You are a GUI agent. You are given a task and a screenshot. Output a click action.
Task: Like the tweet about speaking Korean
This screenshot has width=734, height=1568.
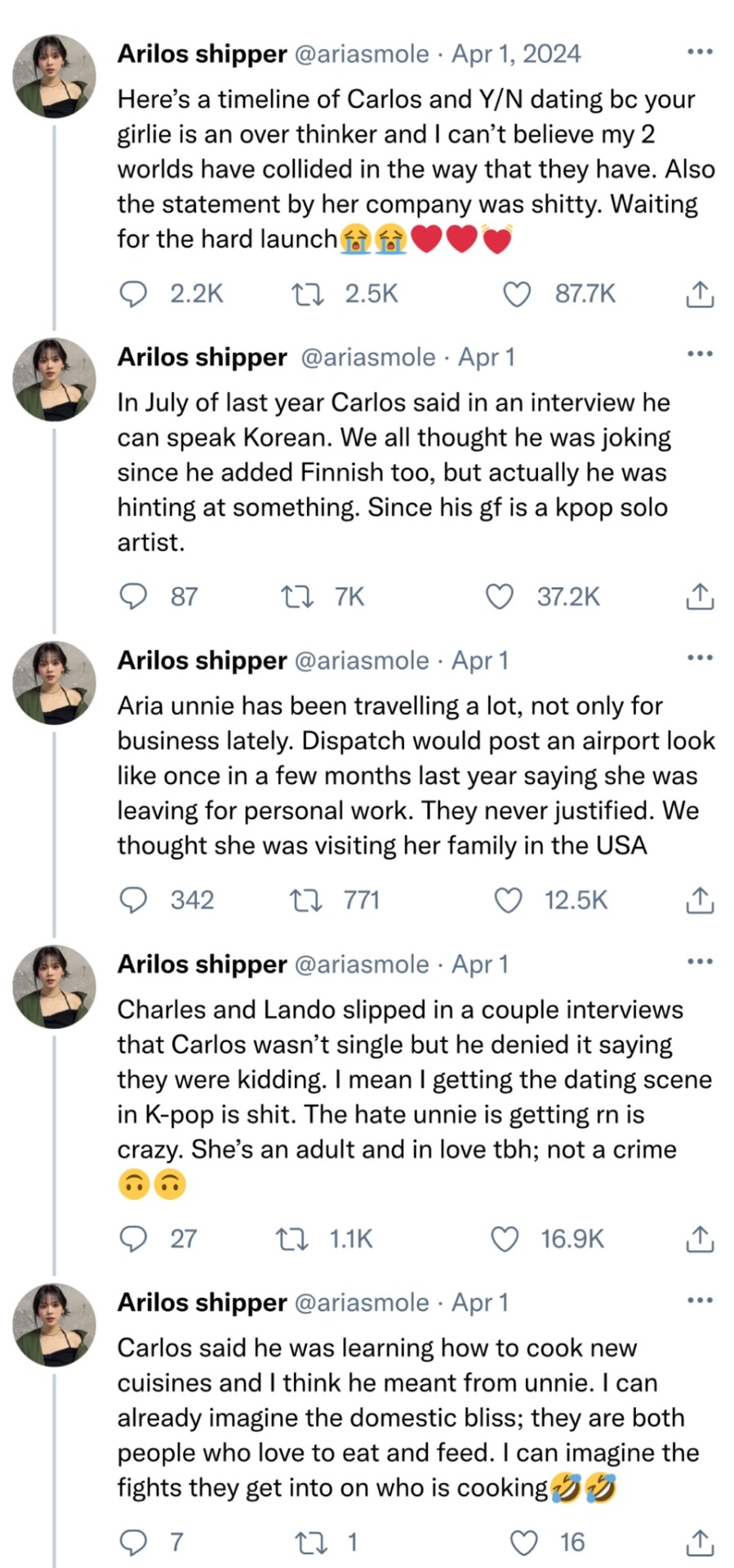coord(500,597)
